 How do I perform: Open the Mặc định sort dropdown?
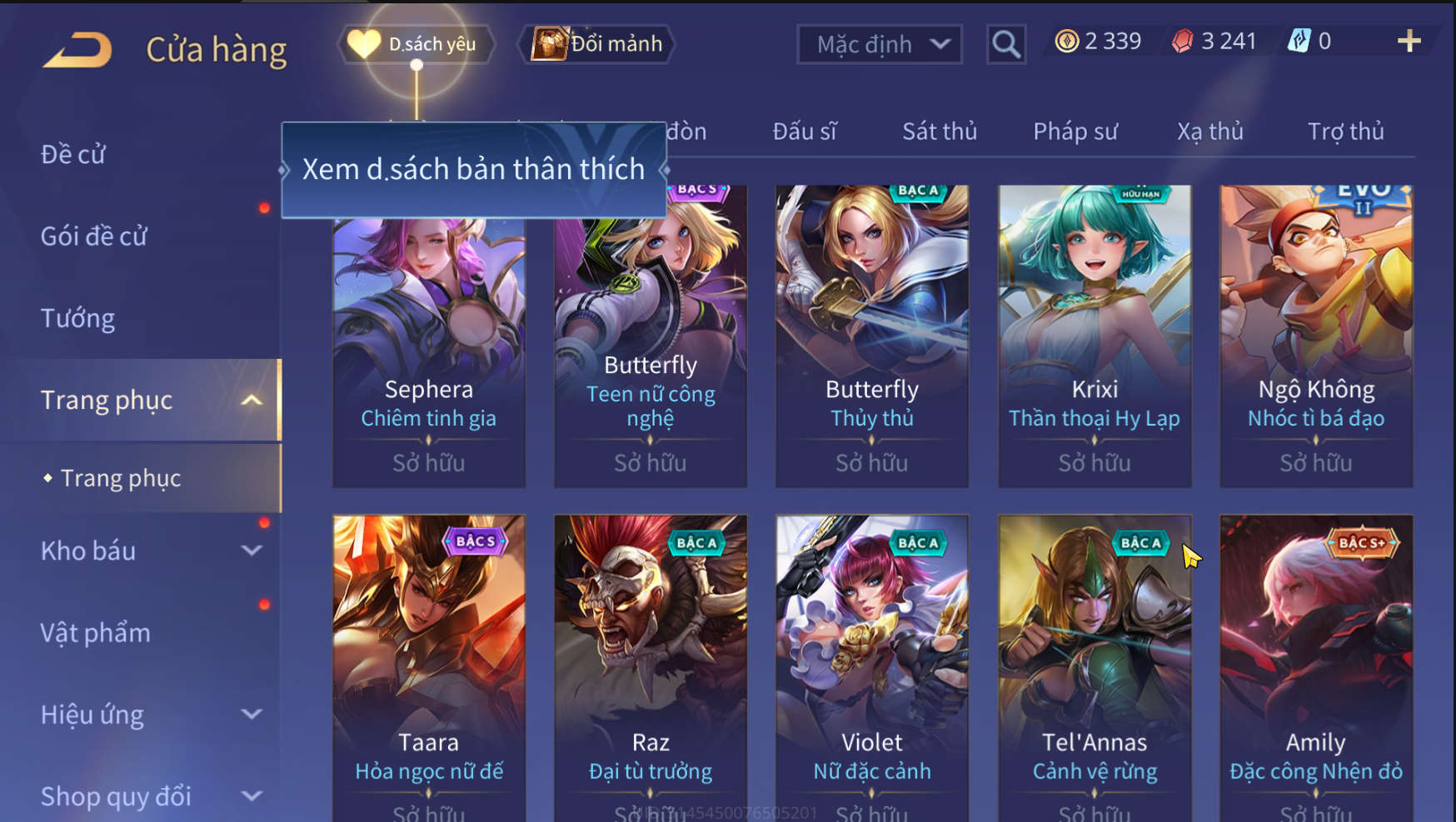pos(880,44)
